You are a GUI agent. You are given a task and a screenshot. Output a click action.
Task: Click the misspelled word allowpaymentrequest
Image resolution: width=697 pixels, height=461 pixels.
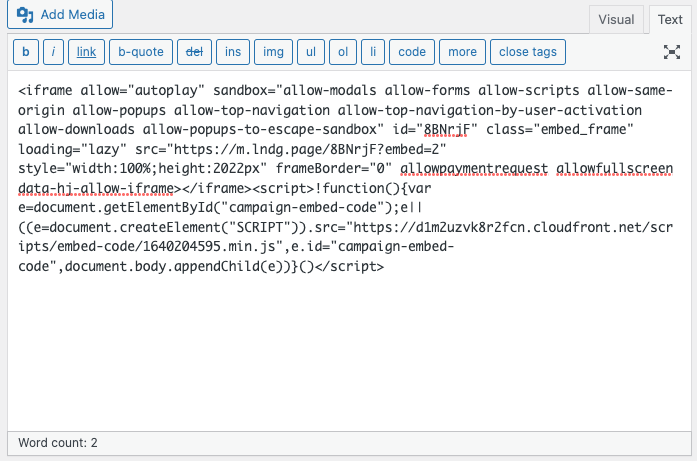coord(474,169)
